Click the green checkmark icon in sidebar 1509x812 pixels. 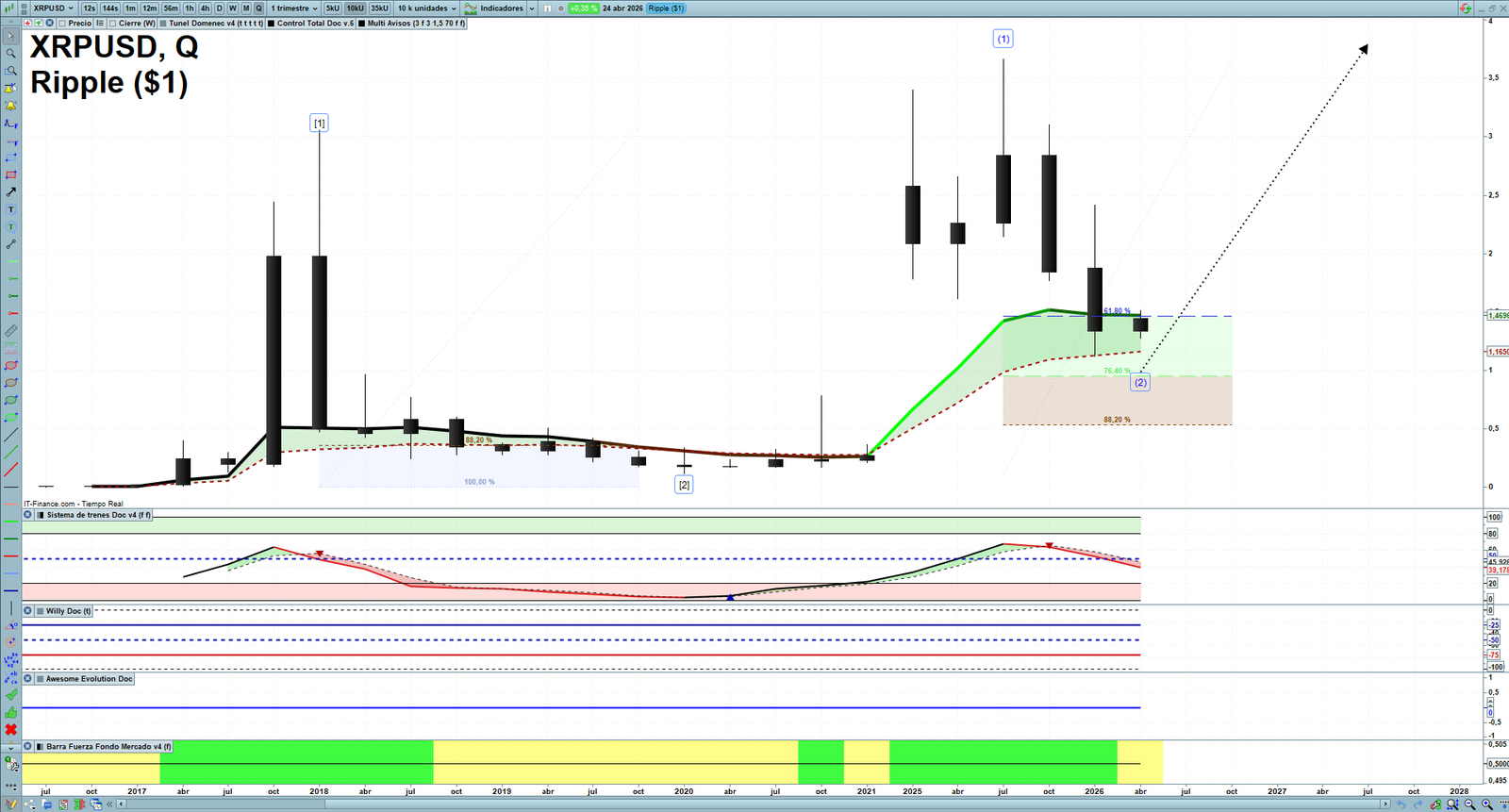10,695
